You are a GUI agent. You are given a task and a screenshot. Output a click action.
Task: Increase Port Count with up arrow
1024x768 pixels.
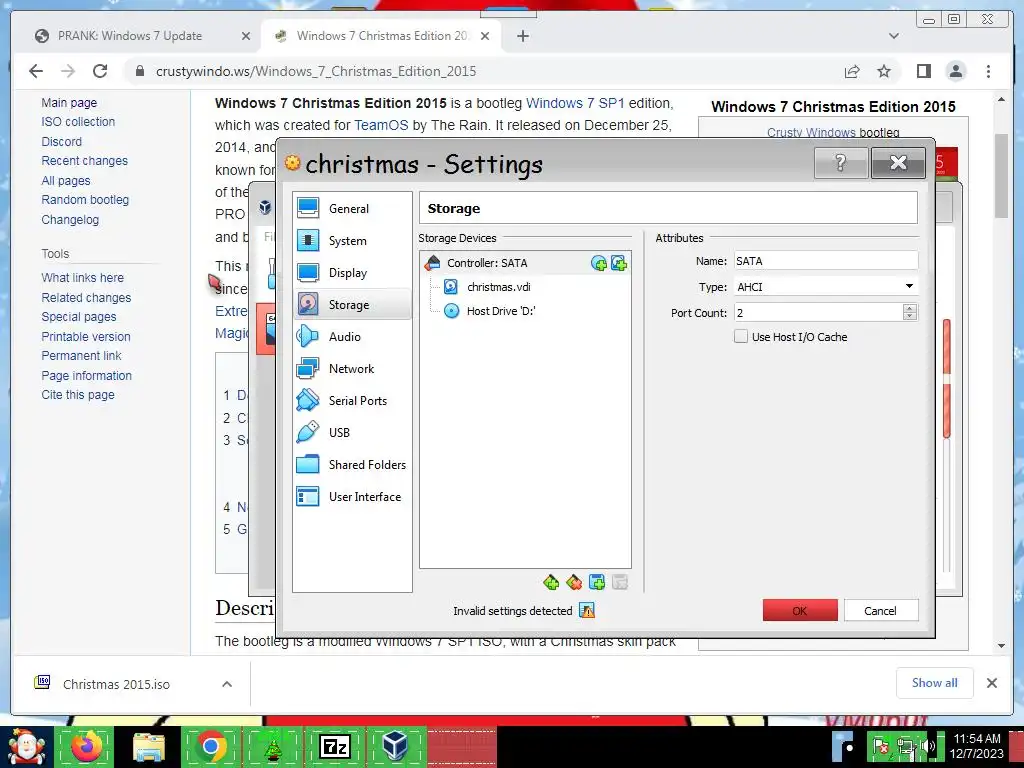pos(910,308)
